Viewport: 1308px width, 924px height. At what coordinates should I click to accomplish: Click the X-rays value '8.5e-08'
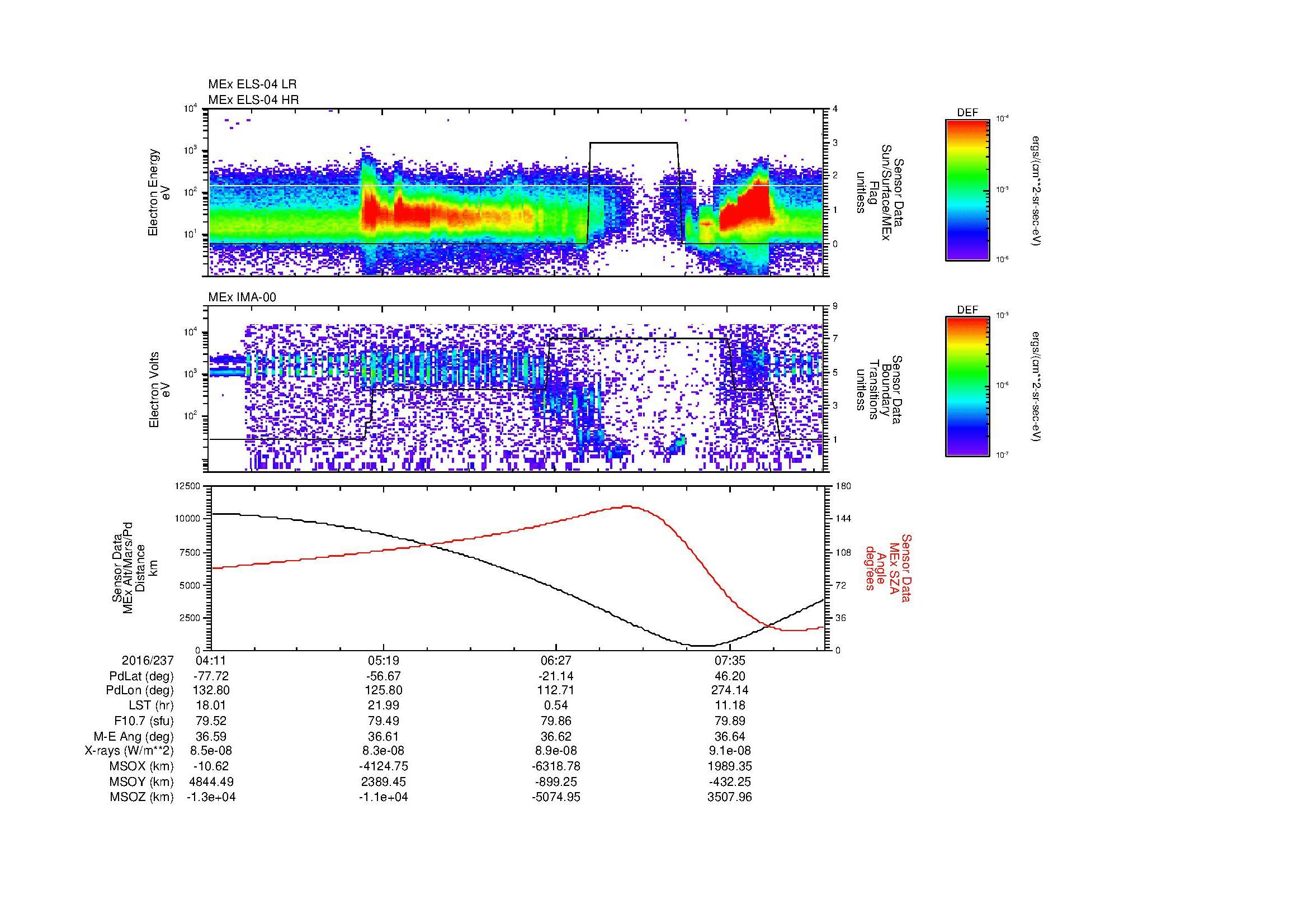coord(211,751)
